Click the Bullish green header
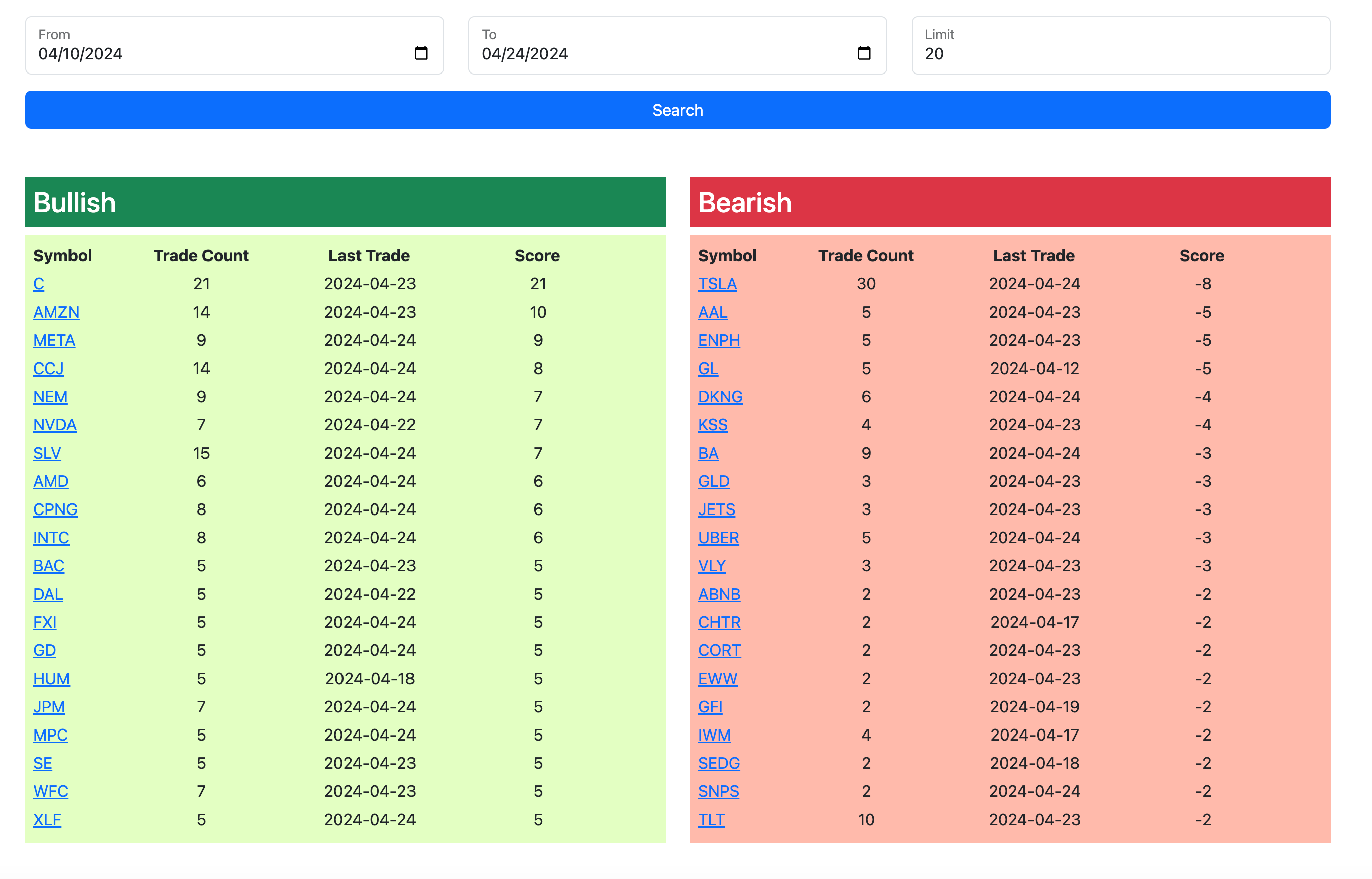Image resolution: width=1372 pixels, height=879 pixels. click(x=346, y=202)
